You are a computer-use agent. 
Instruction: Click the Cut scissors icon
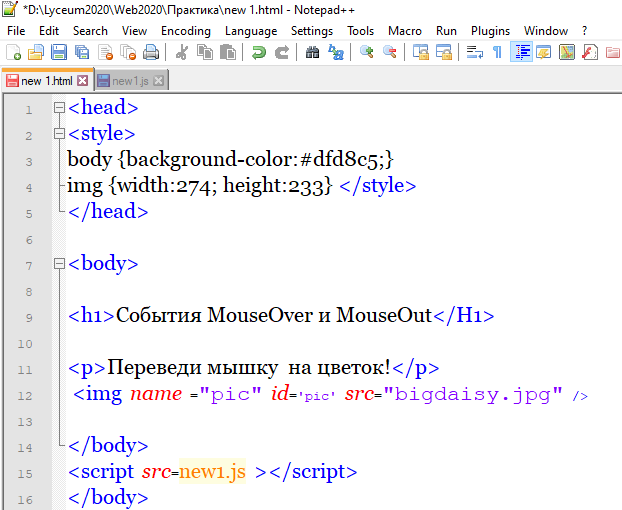click(x=181, y=52)
